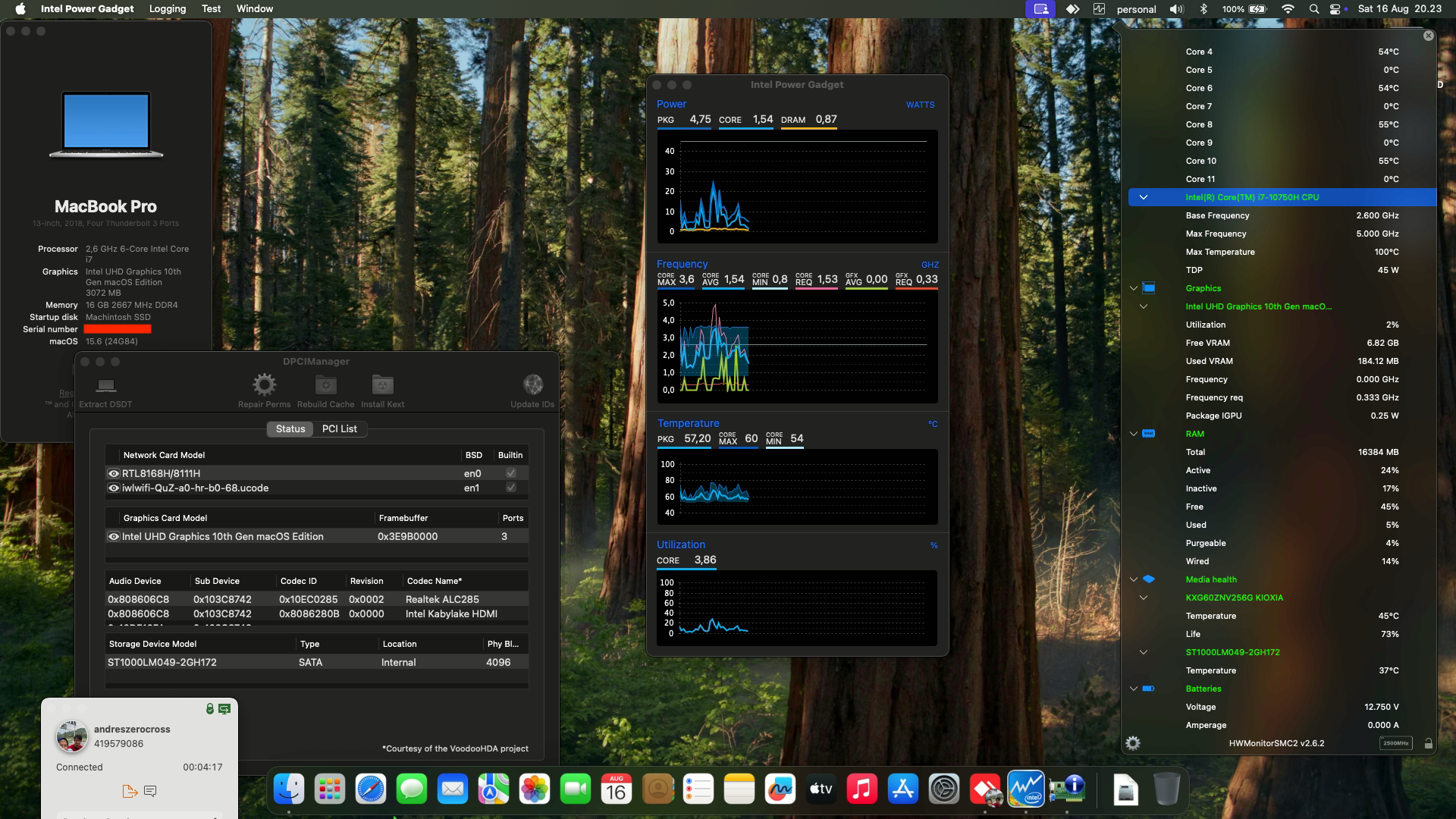Screen dimensions: 1456x819
Task: Click the Rebuild Cache icon
Action: pos(325,385)
